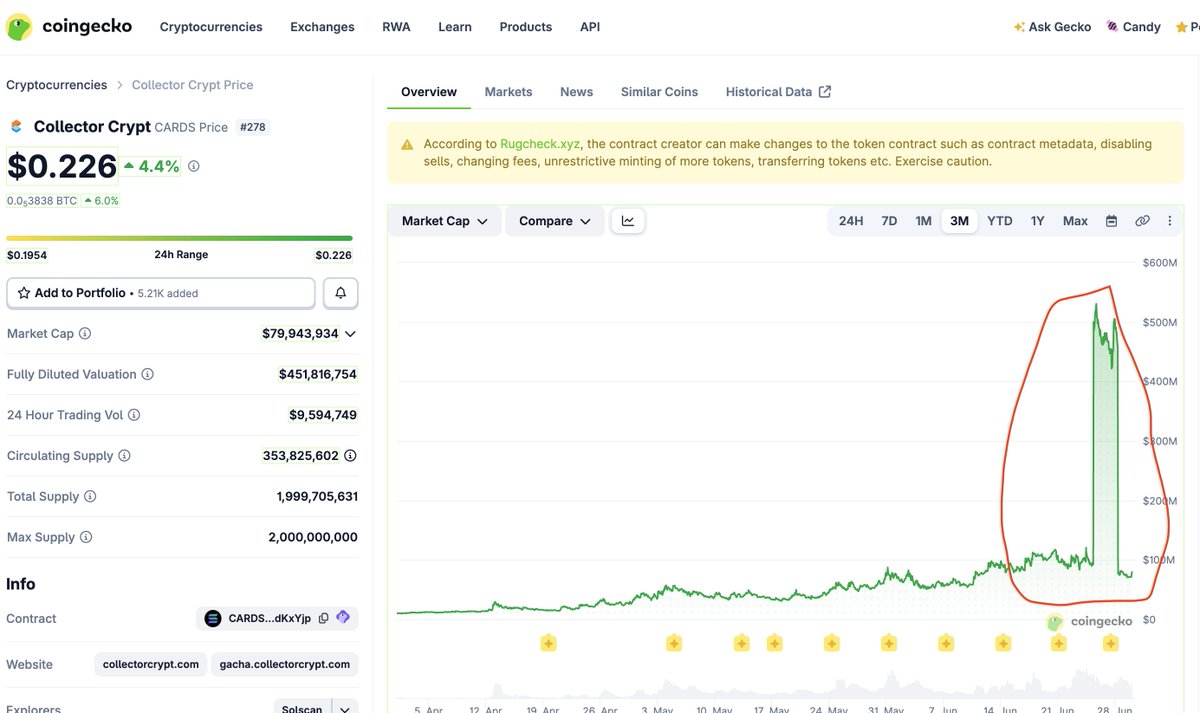The height and width of the screenshot is (713, 1200).
Task: Click the Solscan explorer button
Action: pyautogui.click(x=302, y=707)
